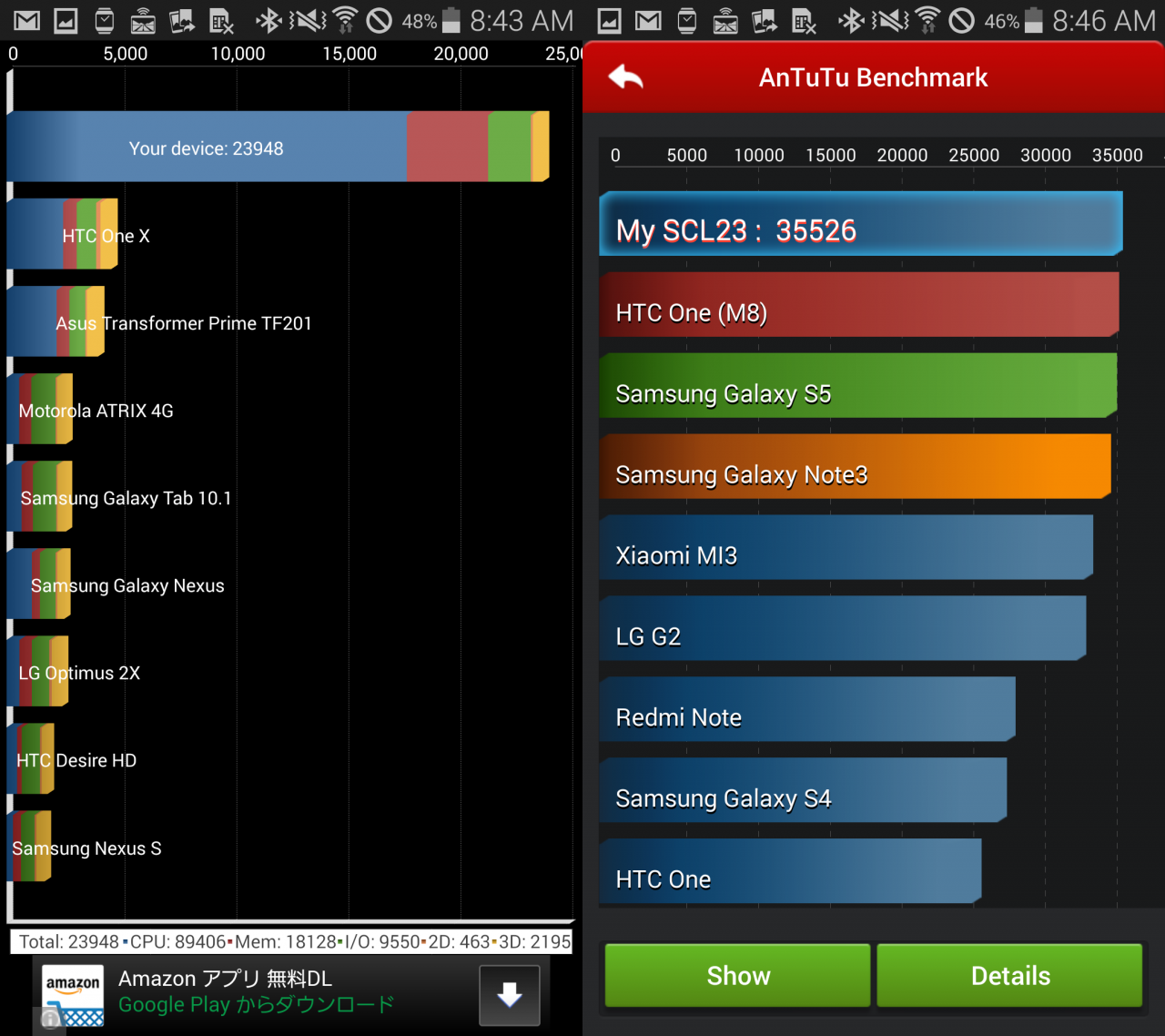Select the LG G2 bar
Image resolution: width=1165 pixels, height=1036 pixels.
pos(843,629)
